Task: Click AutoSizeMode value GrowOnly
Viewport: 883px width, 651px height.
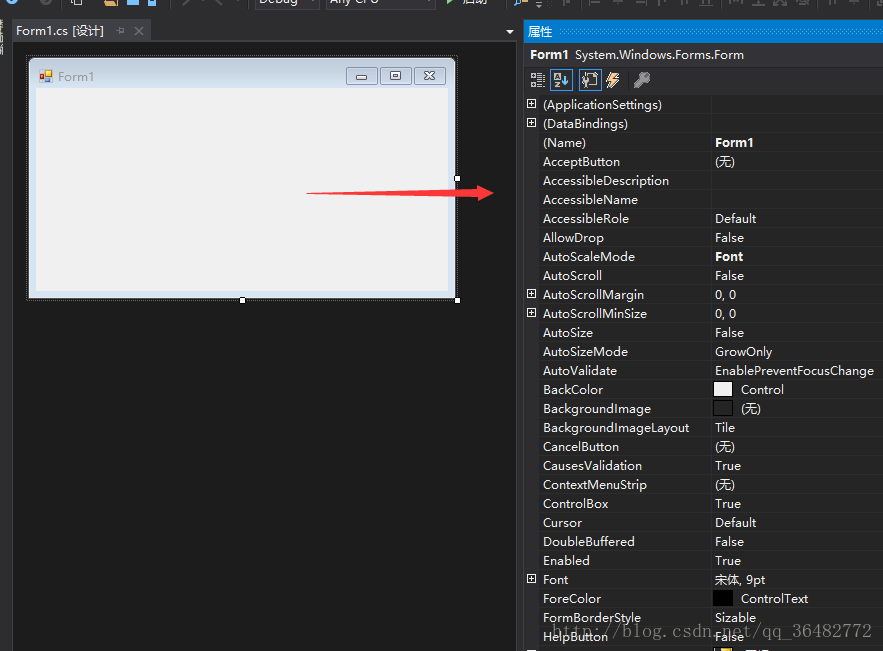Action: click(x=743, y=352)
